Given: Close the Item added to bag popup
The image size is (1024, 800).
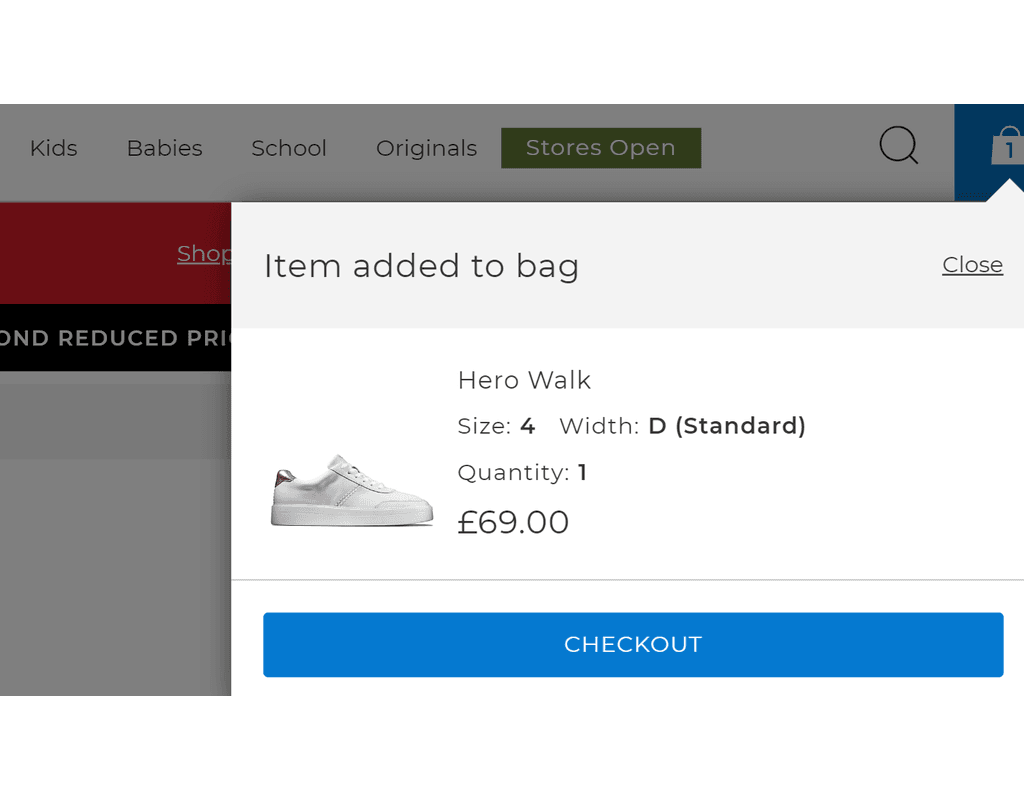Looking at the screenshot, I should click(x=972, y=265).
